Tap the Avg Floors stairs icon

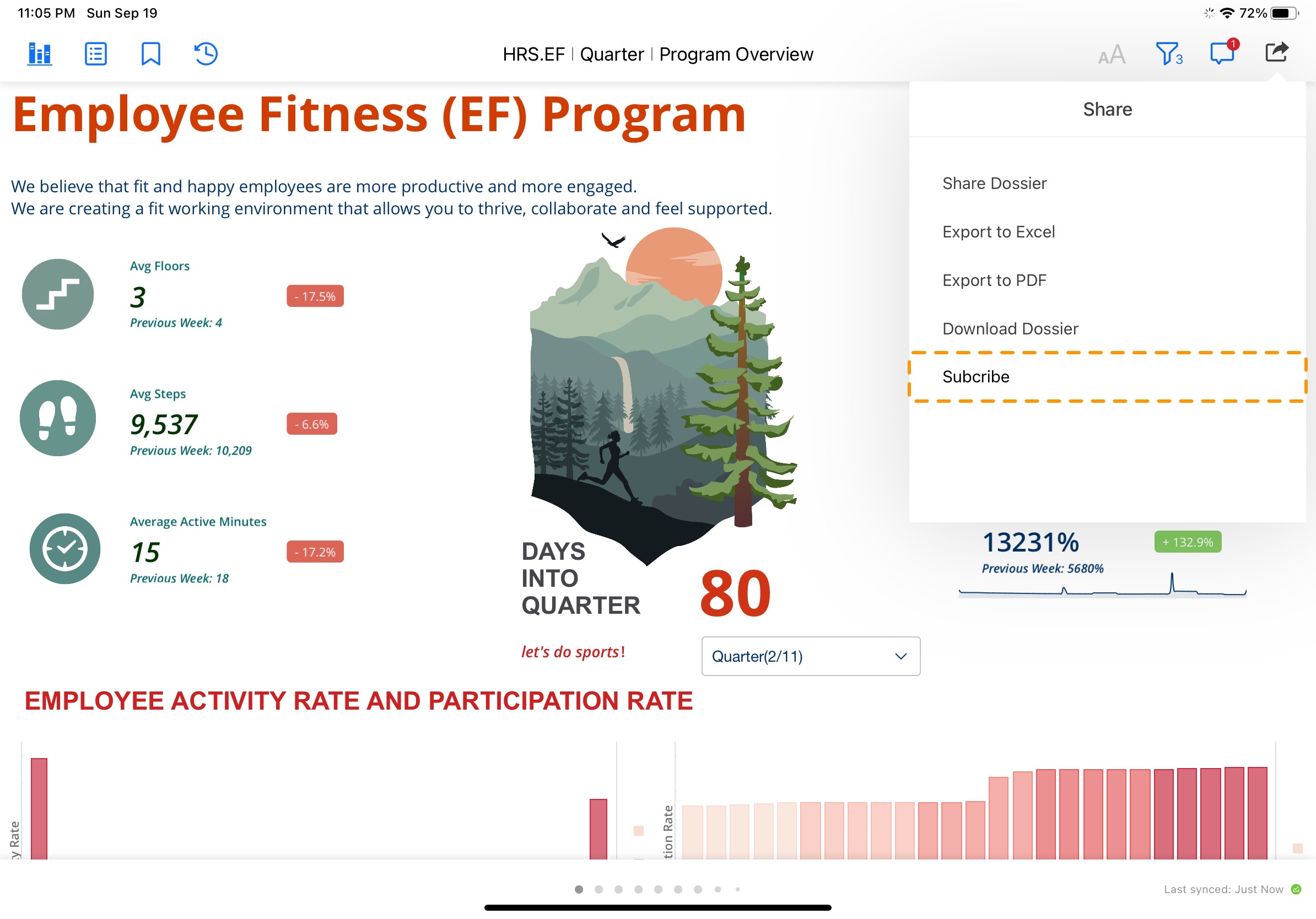(x=58, y=294)
